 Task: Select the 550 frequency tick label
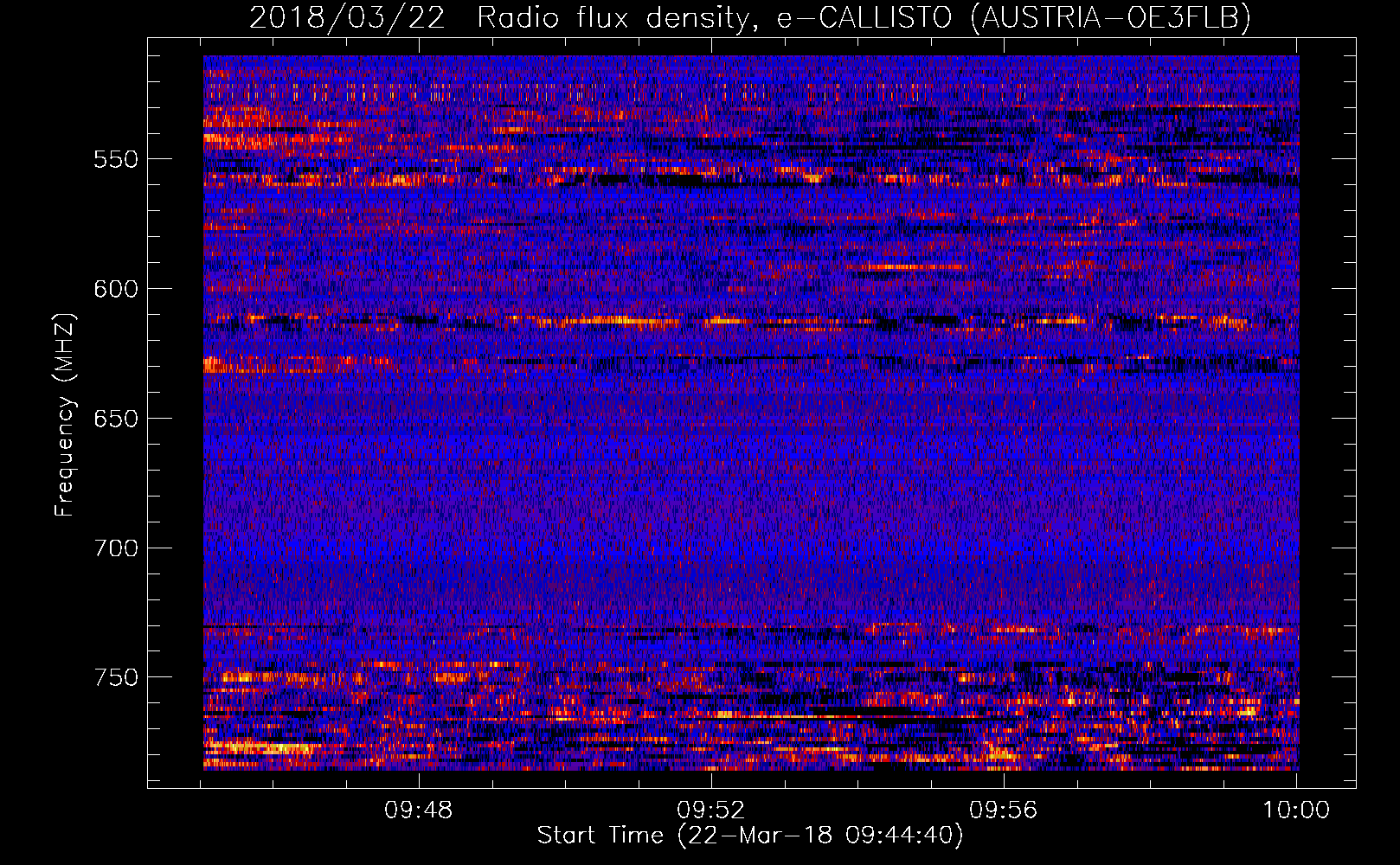pos(116,159)
